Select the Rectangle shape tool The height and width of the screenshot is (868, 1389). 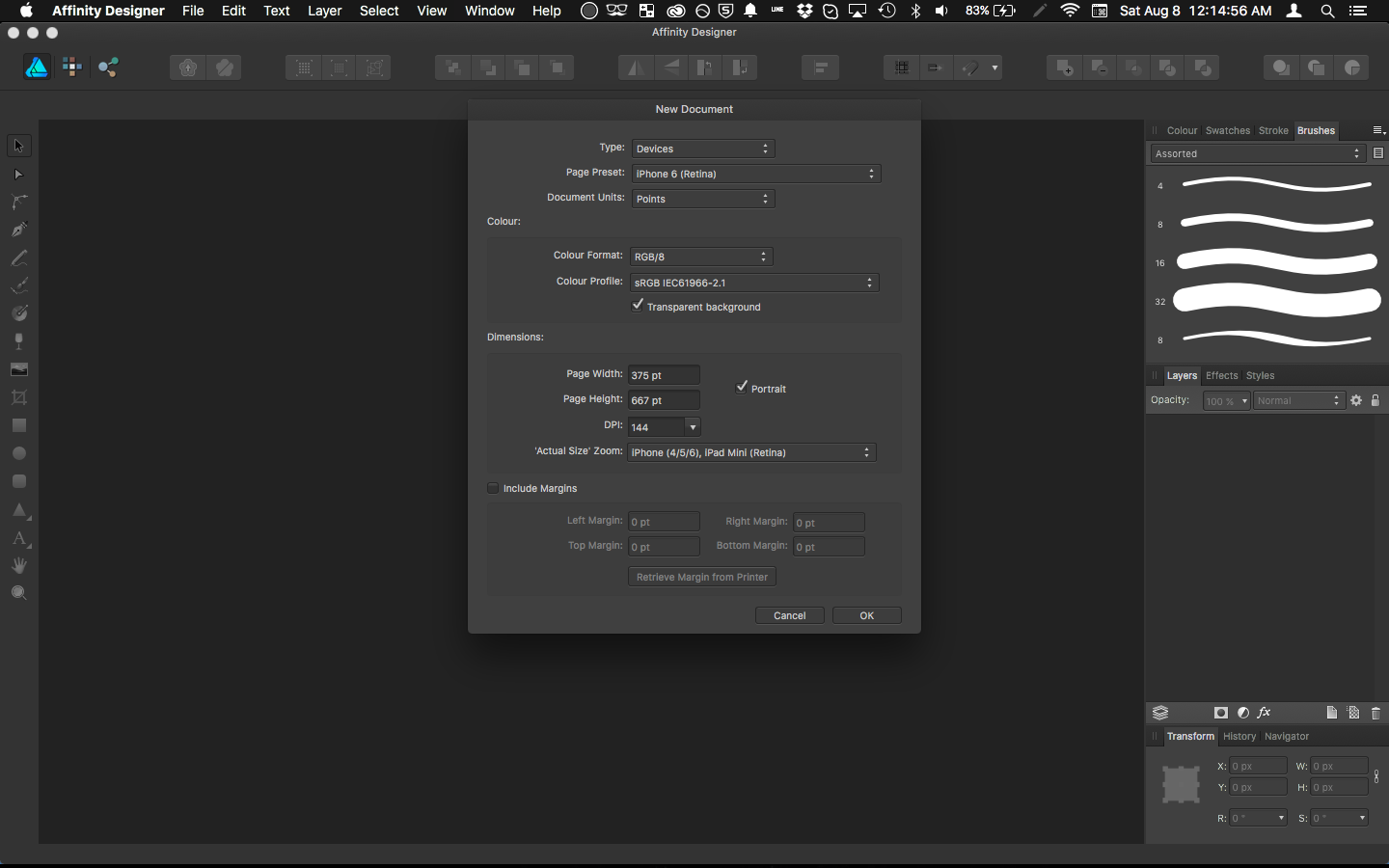[x=18, y=425]
